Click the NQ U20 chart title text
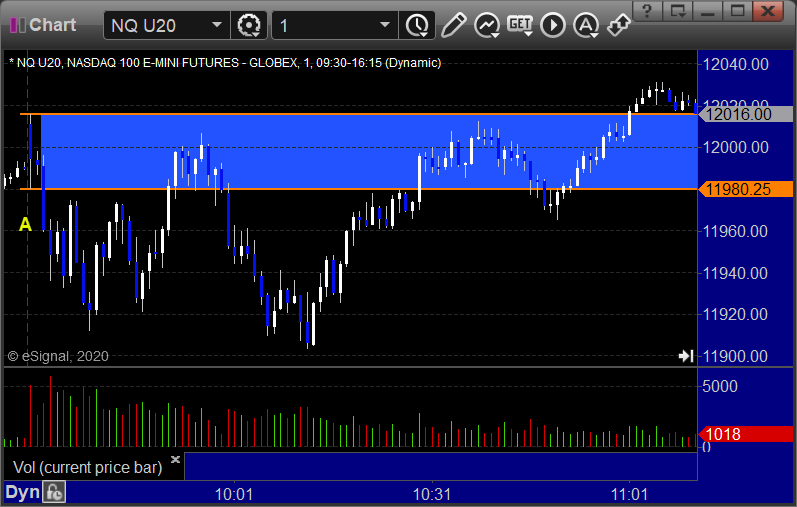This screenshot has height=507, width=797. (x=225, y=63)
